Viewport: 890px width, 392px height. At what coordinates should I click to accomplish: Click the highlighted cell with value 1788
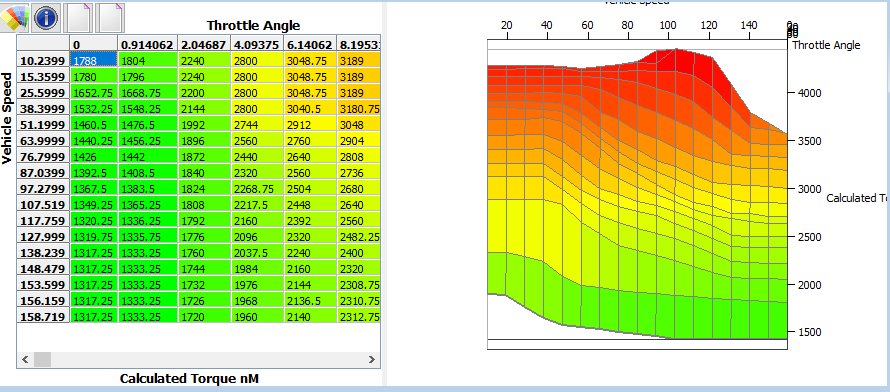94,61
